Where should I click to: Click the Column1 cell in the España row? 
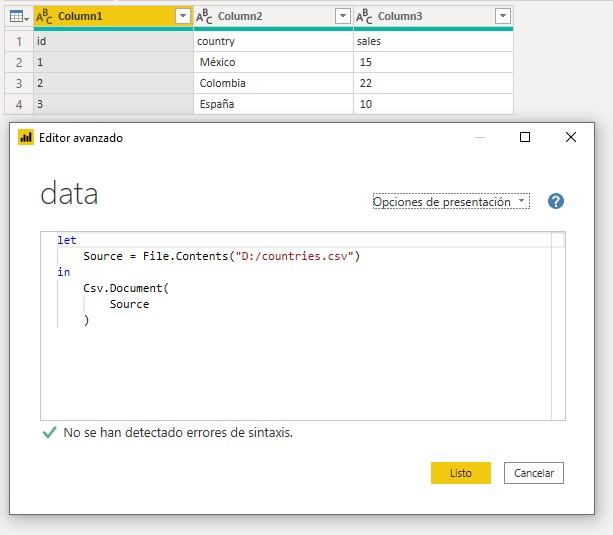[114, 104]
